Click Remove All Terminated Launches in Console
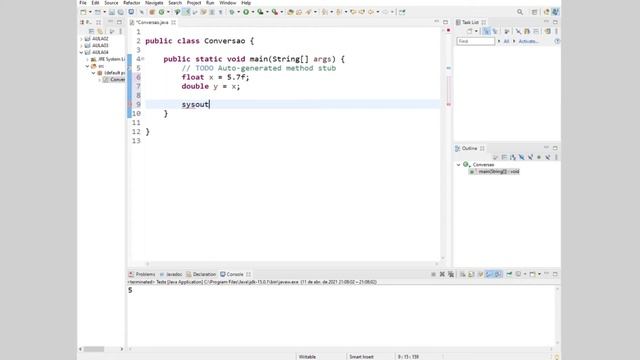The image size is (640, 360). pos(451,274)
